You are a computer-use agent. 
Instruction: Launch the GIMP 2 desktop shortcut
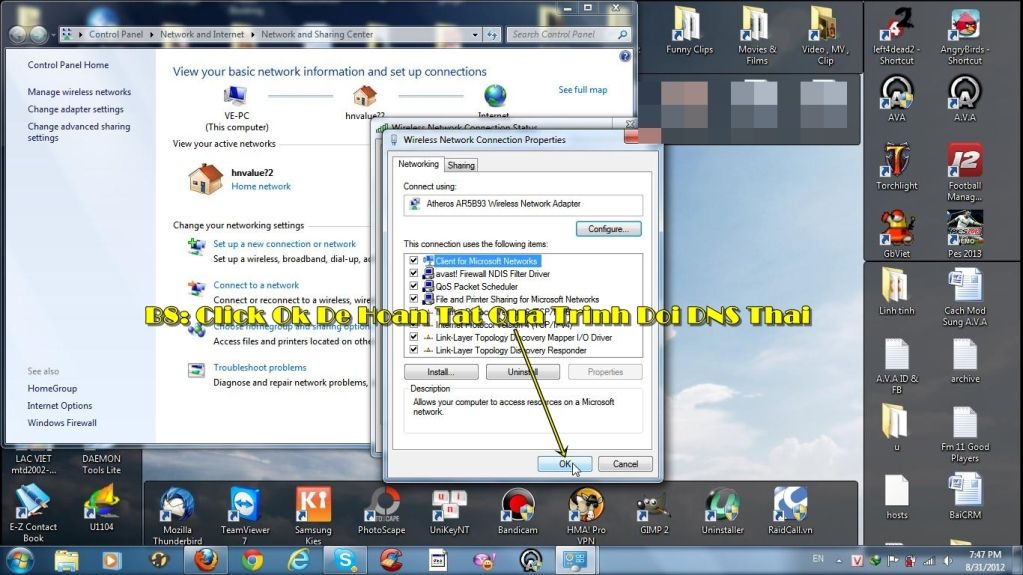click(652, 508)
